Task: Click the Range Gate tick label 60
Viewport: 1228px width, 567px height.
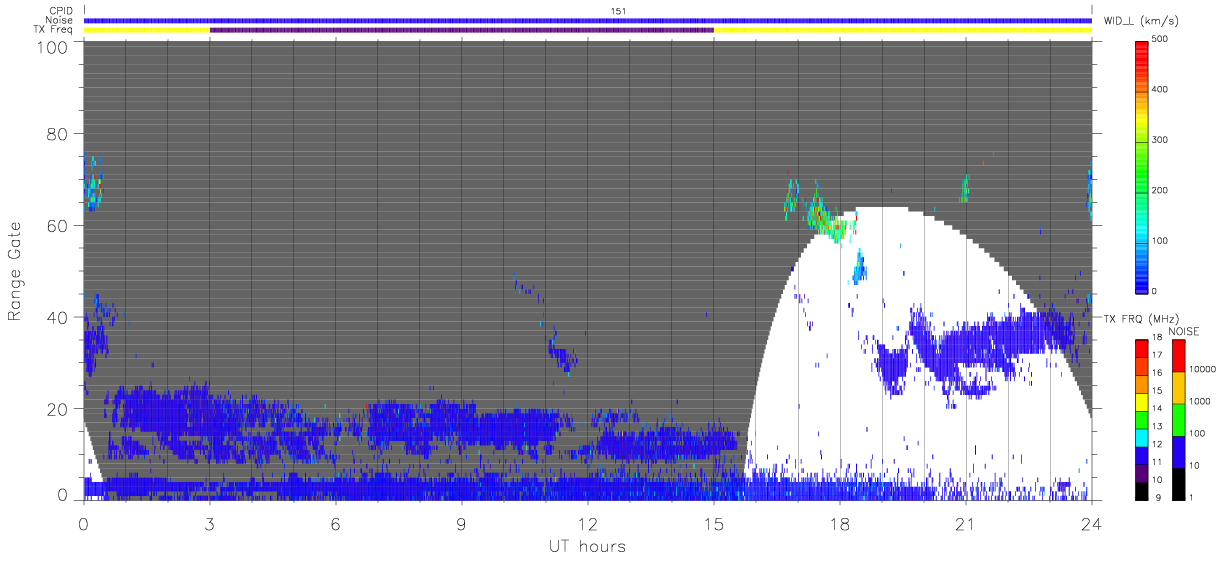Action: pyautogui.click(x=58, y=225)
